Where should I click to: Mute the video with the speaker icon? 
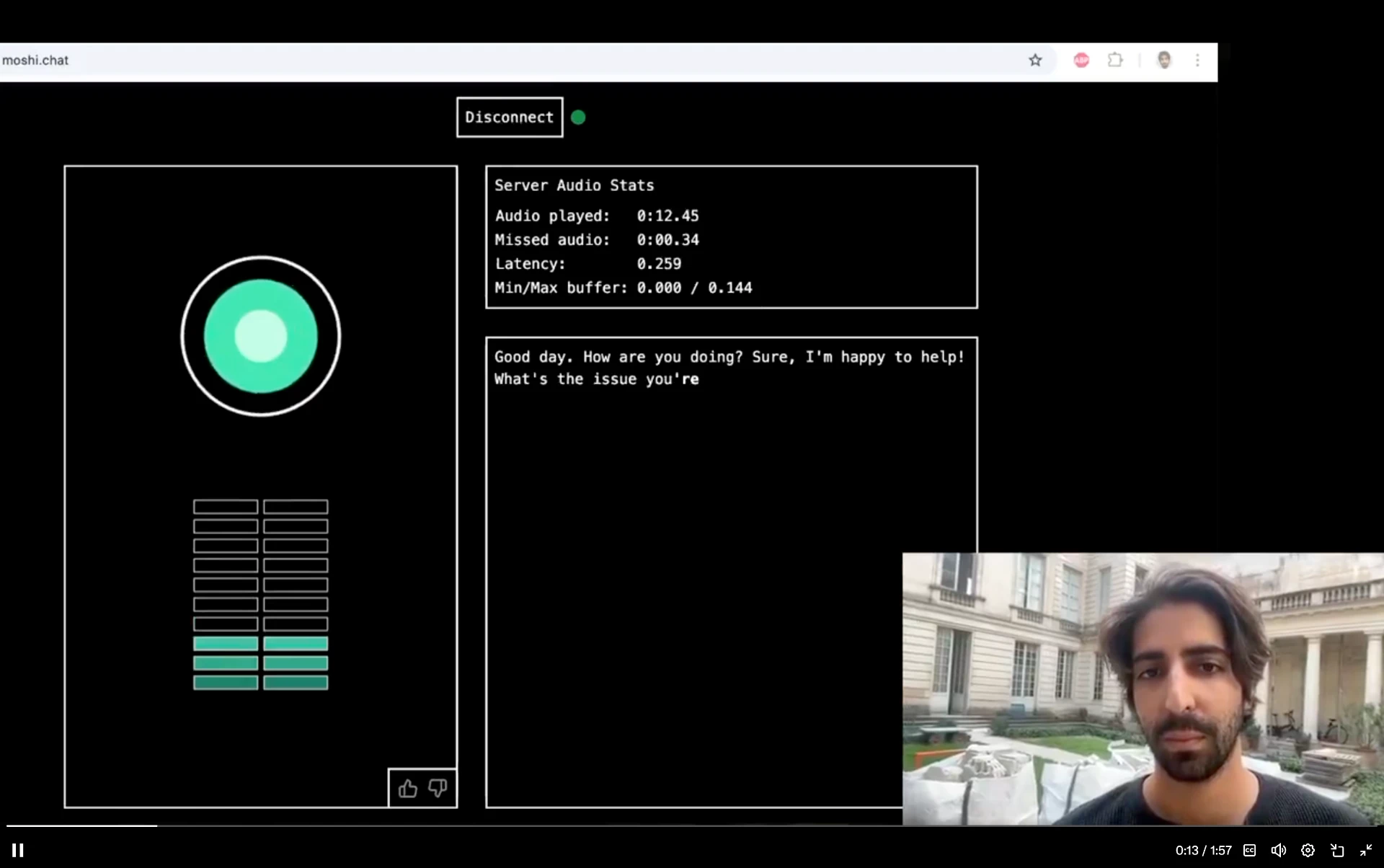click(1278, 851)
